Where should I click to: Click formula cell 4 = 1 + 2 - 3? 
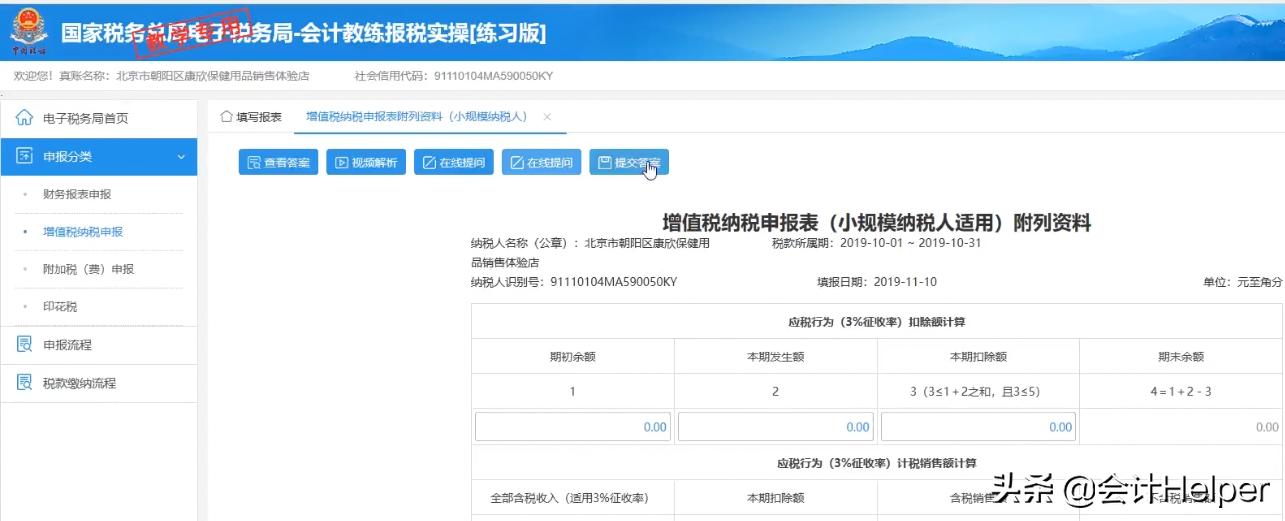click(x=1181, y=392)
